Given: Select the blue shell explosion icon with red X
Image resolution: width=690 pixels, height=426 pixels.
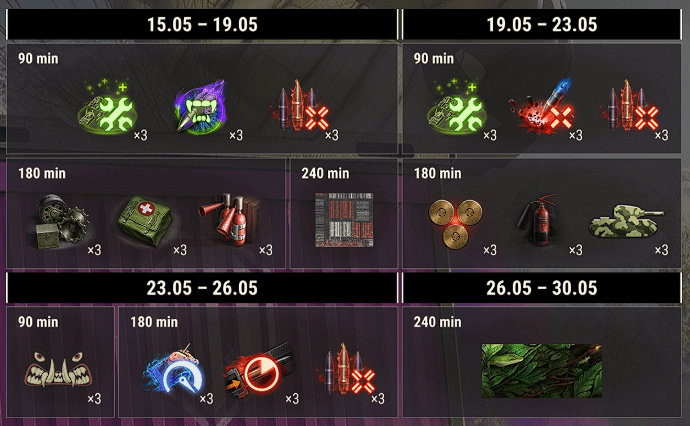Looking at the screenshot, I should point(541,106).
